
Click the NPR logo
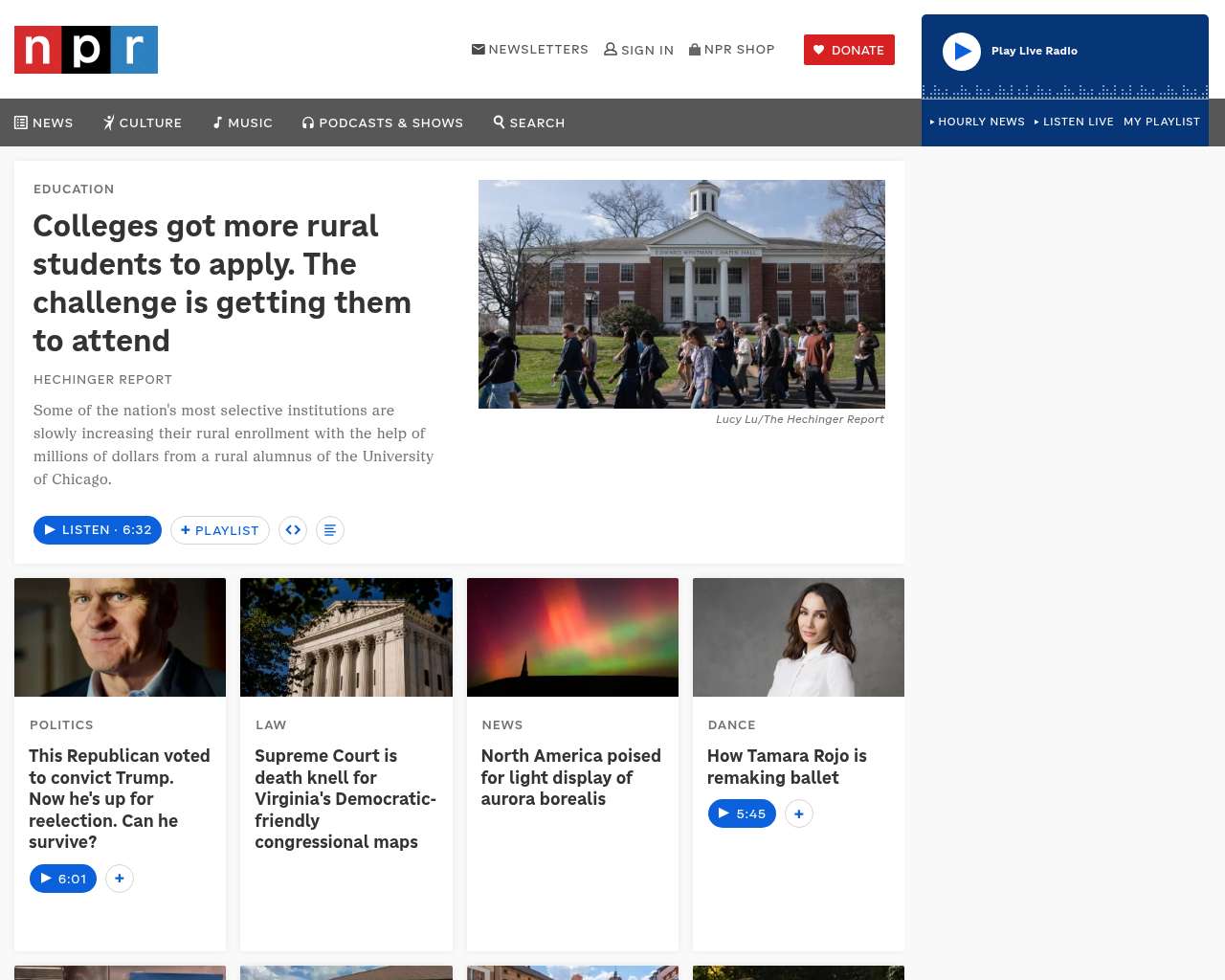click(86, 50)
